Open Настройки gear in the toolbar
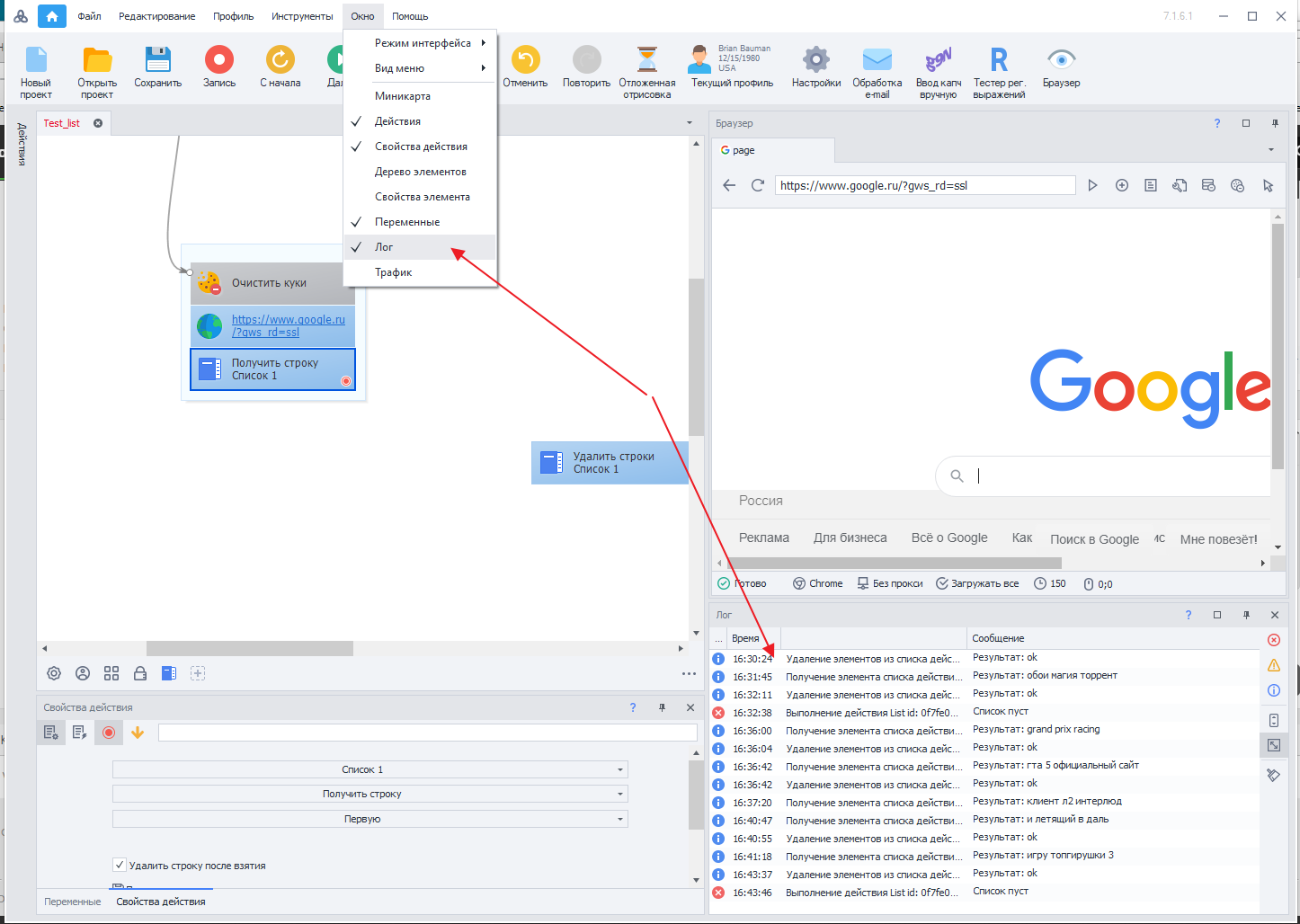This screenshot has width=1300, height=924. click(816, 59)
